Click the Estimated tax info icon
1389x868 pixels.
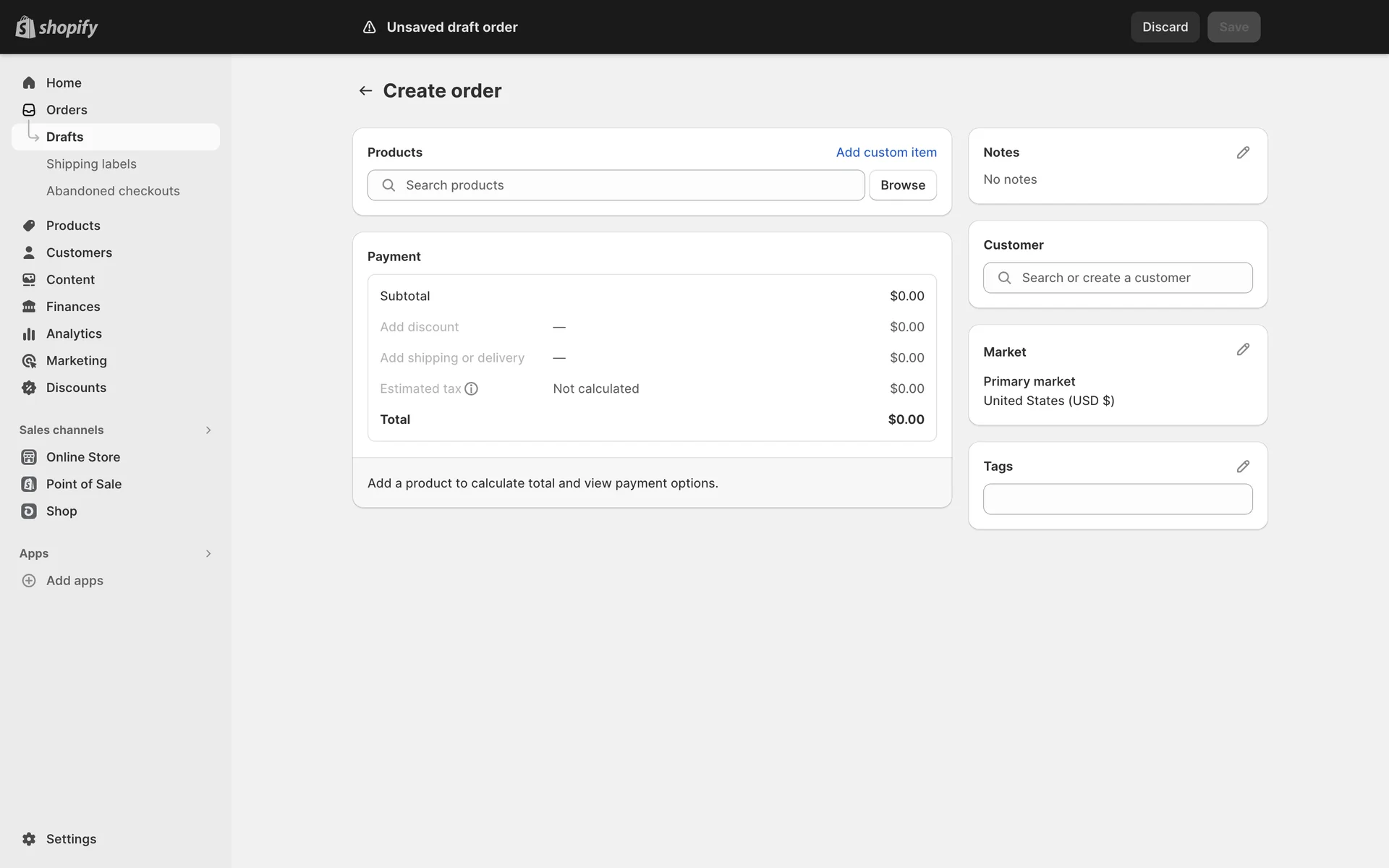click(471, 388)
